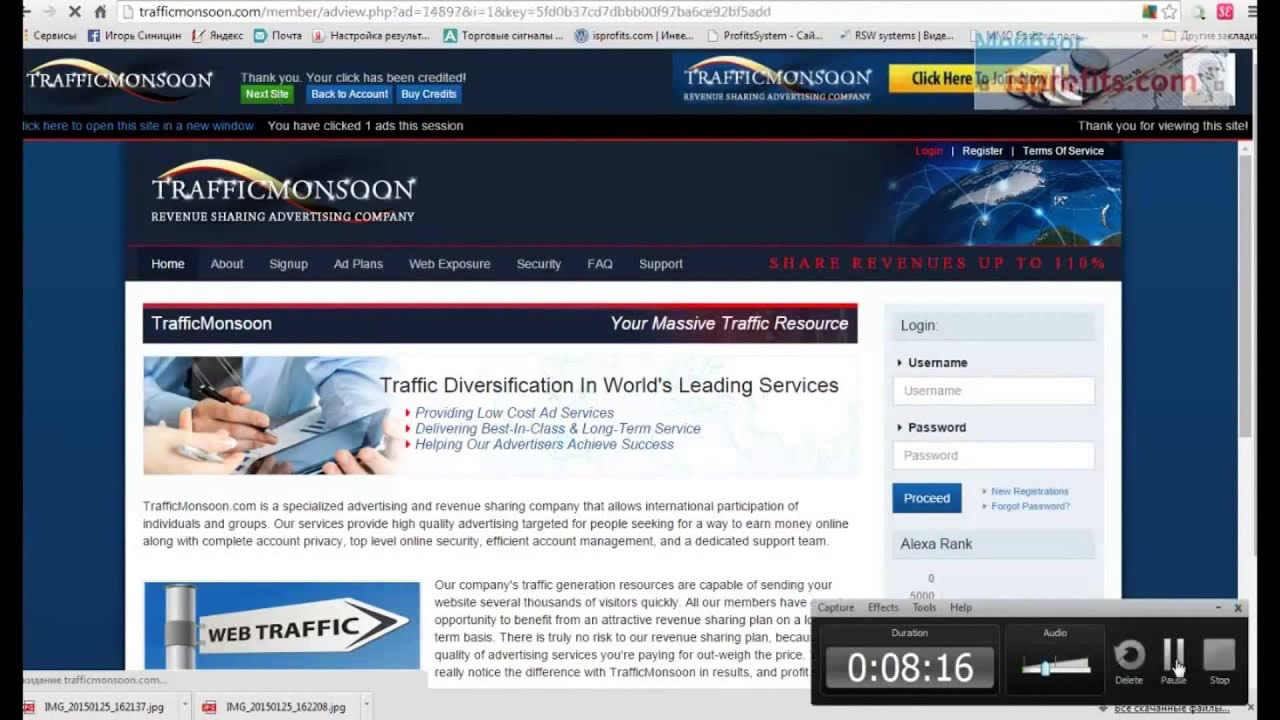This screenshot has width=1280, height=720.
Task: Open the RSW systems bookmark
Action: 895,35
